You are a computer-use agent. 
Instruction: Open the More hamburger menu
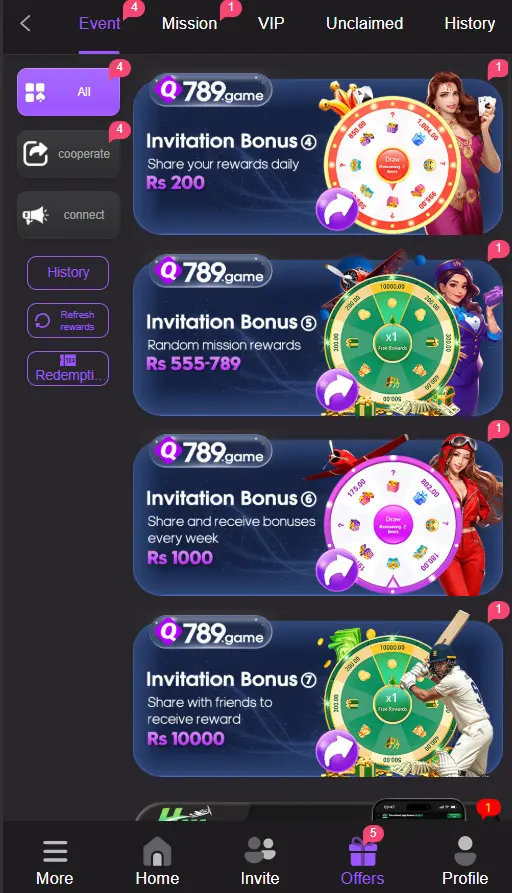pyautogui.click(x=55, y=852)
